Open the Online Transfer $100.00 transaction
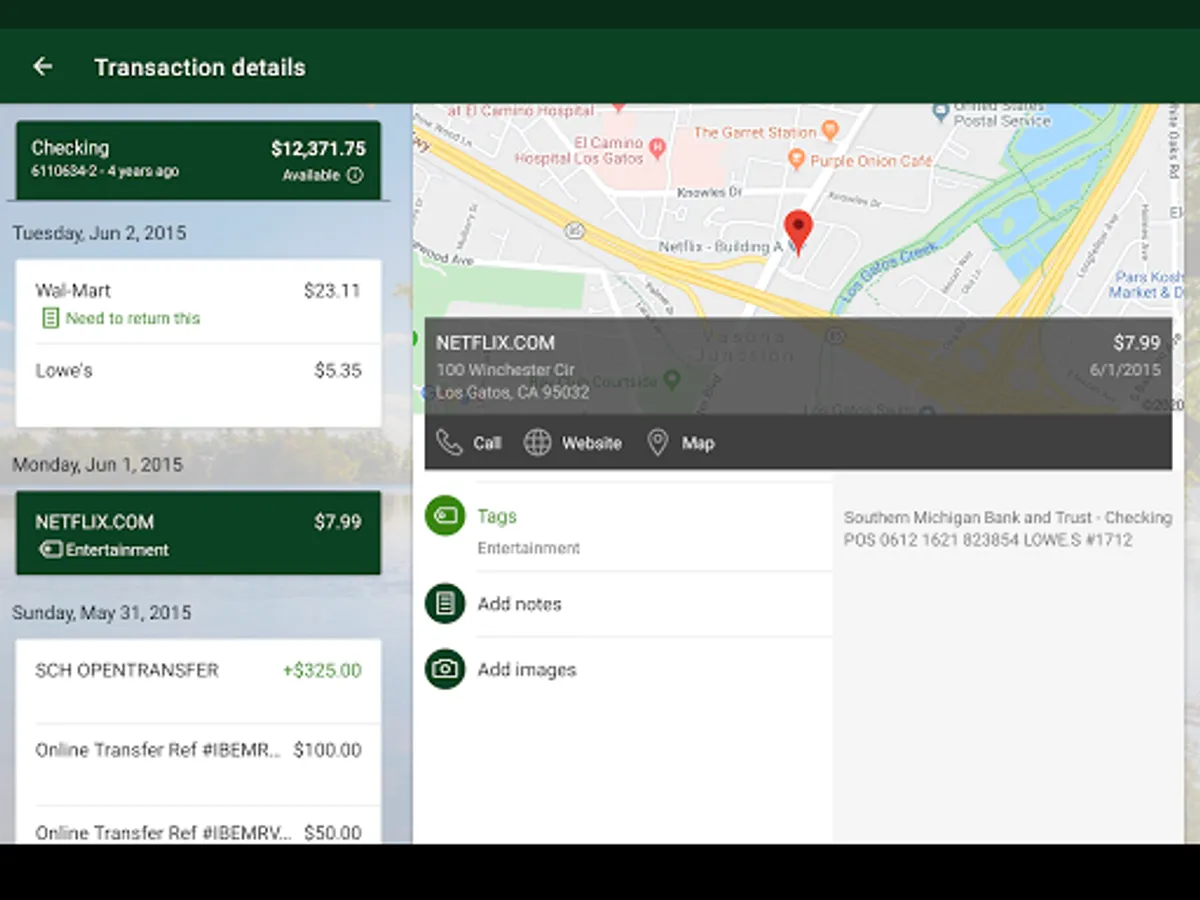Screen dimensions: 1200x900 [x=198, y=764]
